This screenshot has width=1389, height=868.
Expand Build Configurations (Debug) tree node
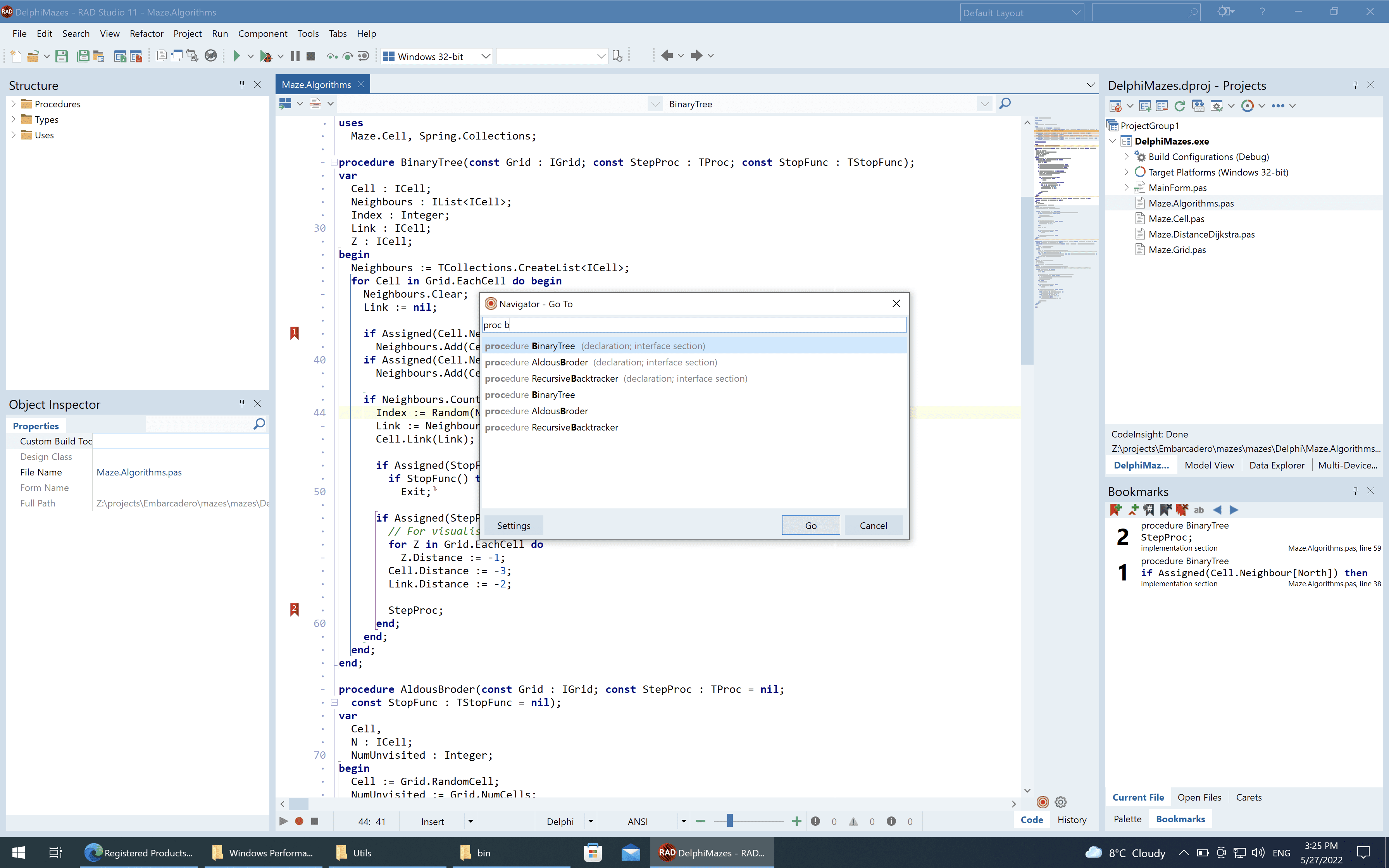[x=1126, y=157]
